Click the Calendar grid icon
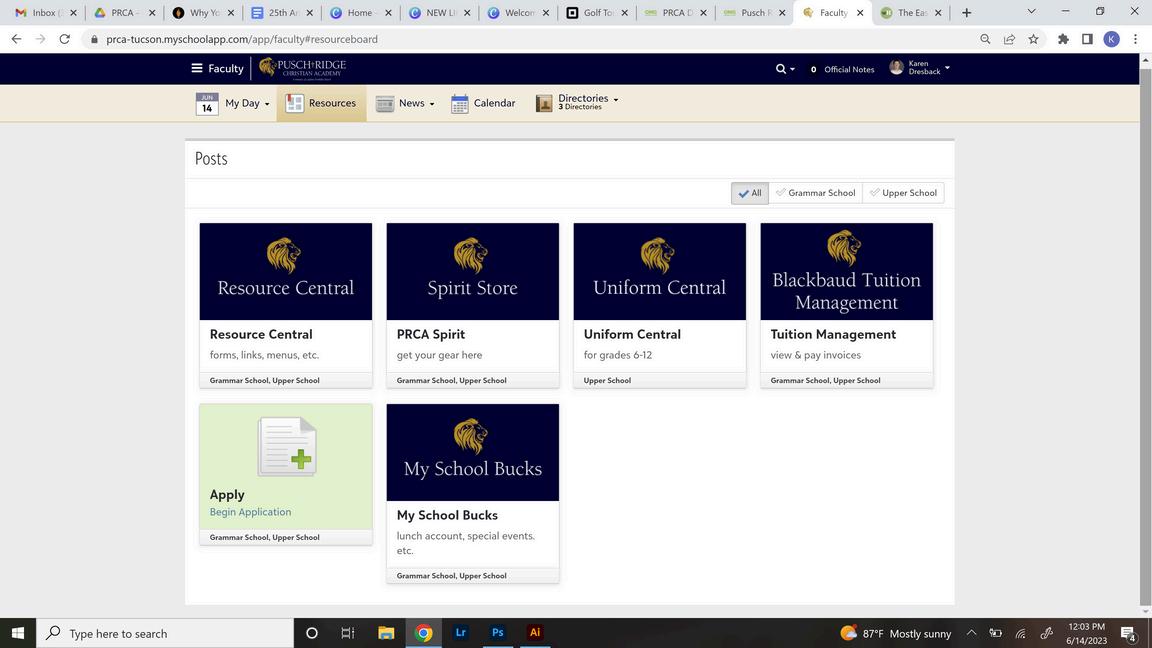The width and height of the screenshot is (1152, 648). pos(460,104)
